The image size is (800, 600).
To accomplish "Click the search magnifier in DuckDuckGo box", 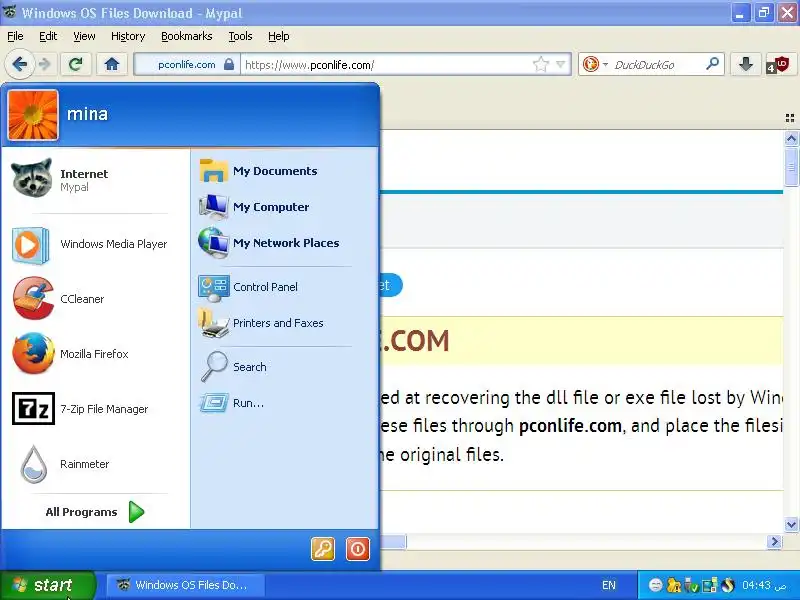I will (x=712, y=64).
